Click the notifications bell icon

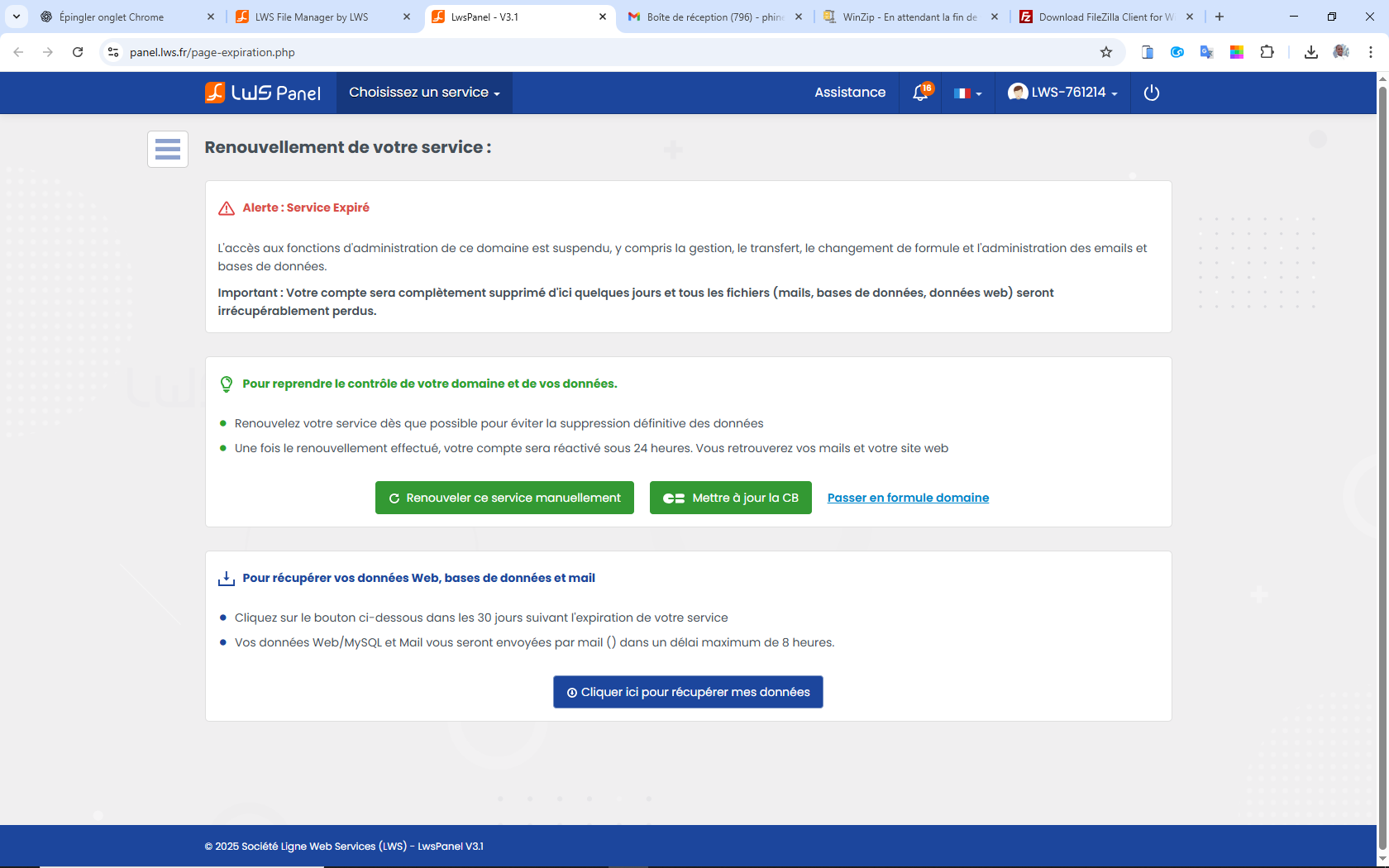tap(920, 93)
